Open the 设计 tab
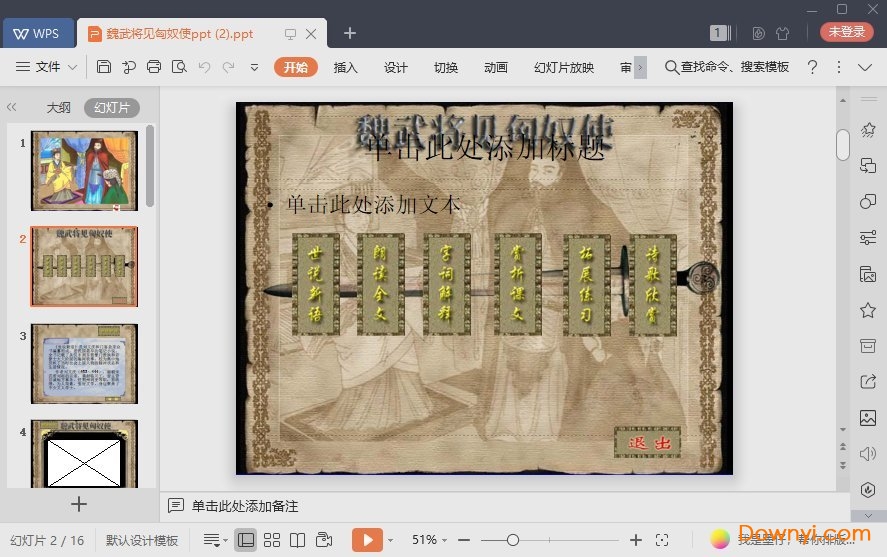Screen dimensions: 887x557 click(x=395, y=67)
